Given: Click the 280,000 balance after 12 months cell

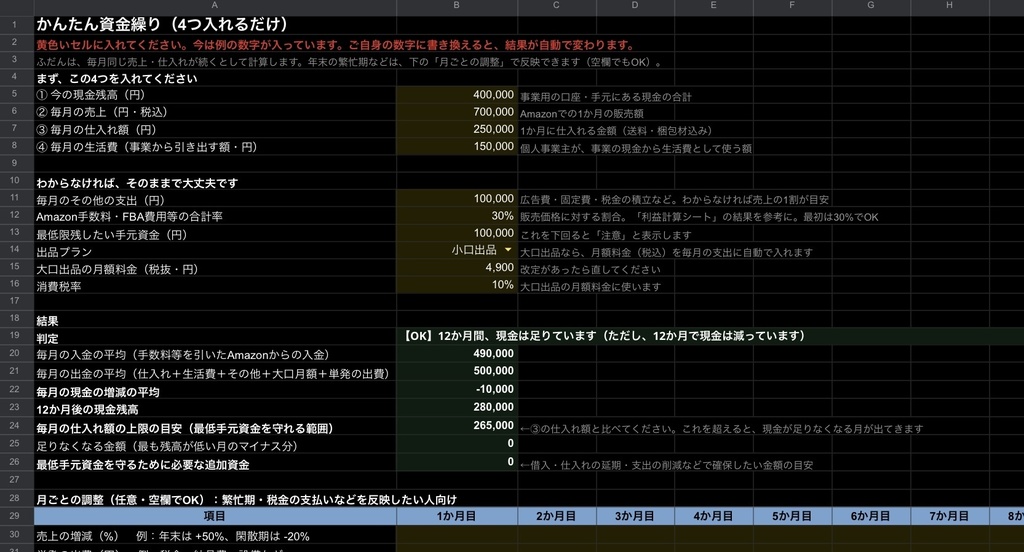Looking at the screenshot, I should coord(456,407).
